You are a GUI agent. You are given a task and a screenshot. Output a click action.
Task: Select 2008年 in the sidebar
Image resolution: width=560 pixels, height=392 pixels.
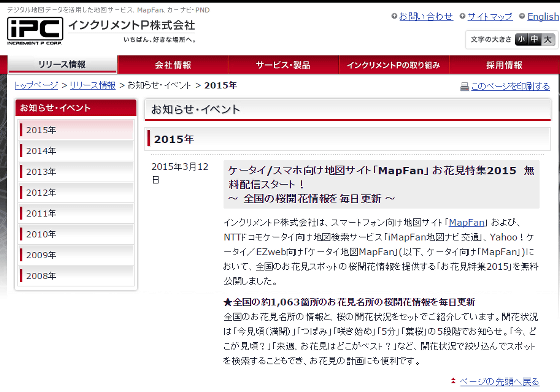click(x=76, y=276)
